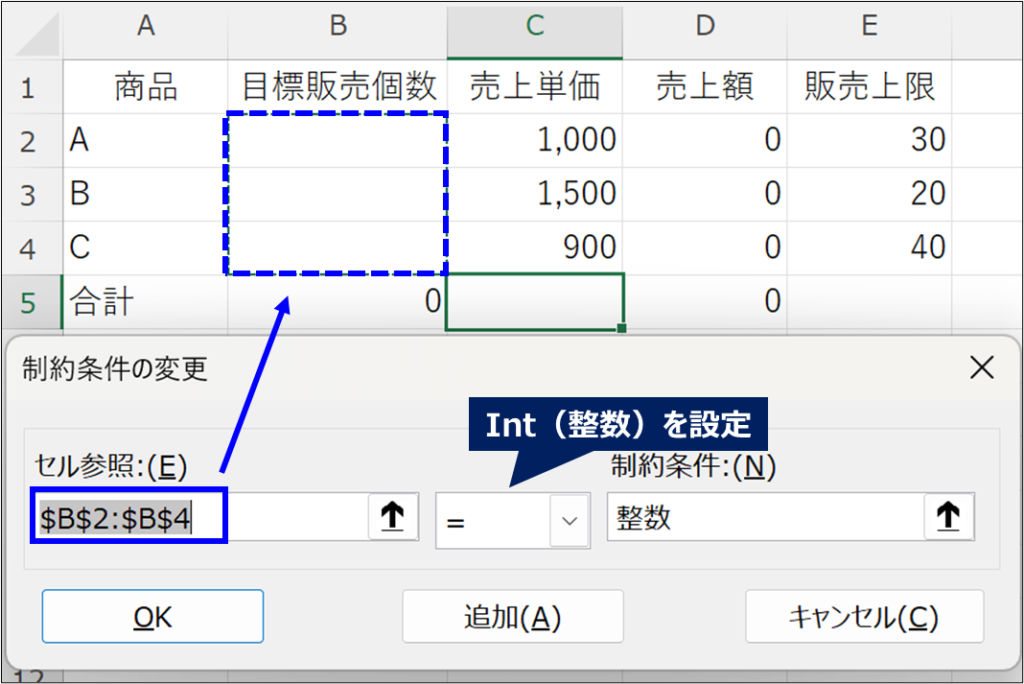Click the 目標販売個数 header cell

[x=338, y=87]
